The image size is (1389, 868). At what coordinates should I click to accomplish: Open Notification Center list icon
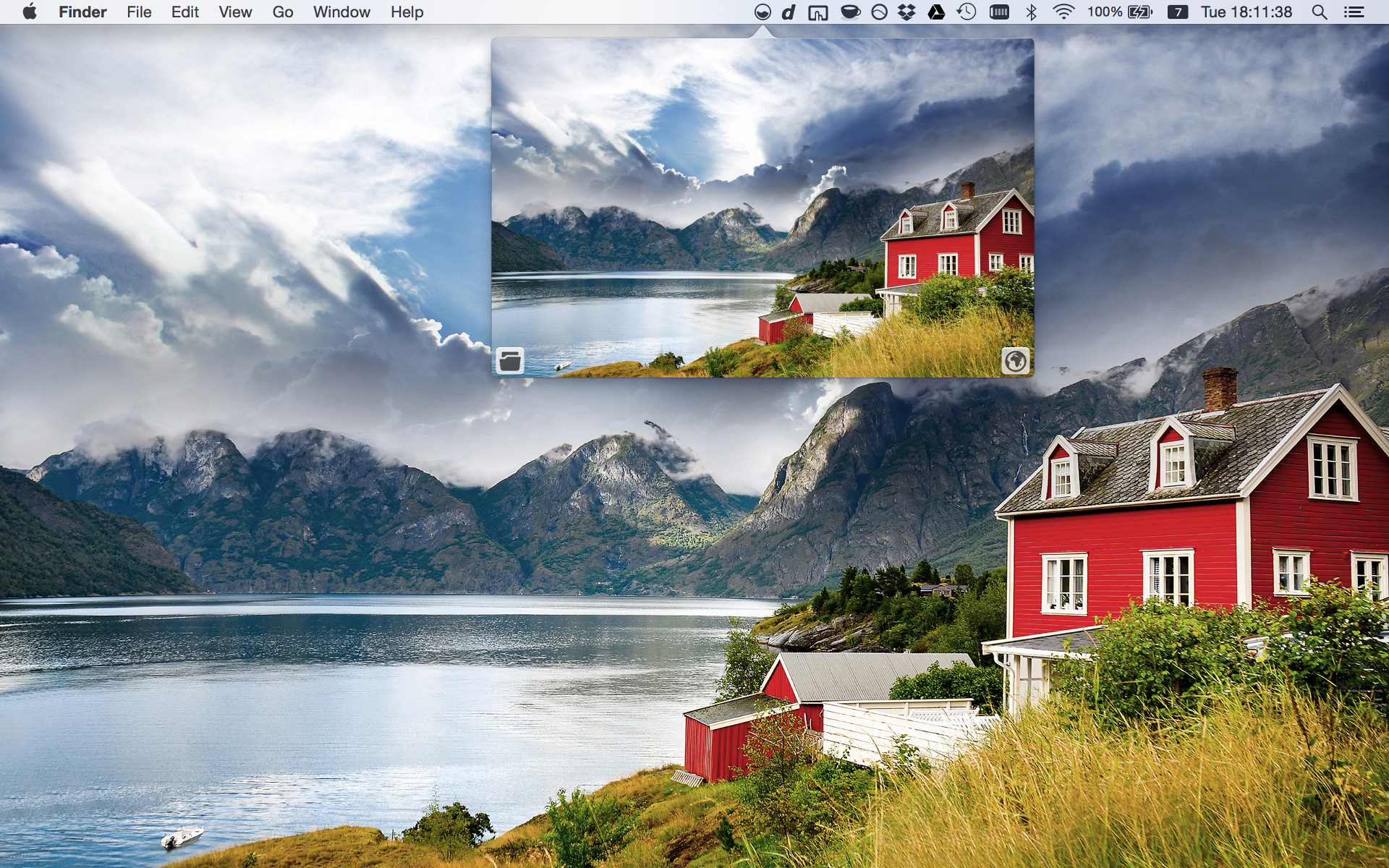[1354, 12]
